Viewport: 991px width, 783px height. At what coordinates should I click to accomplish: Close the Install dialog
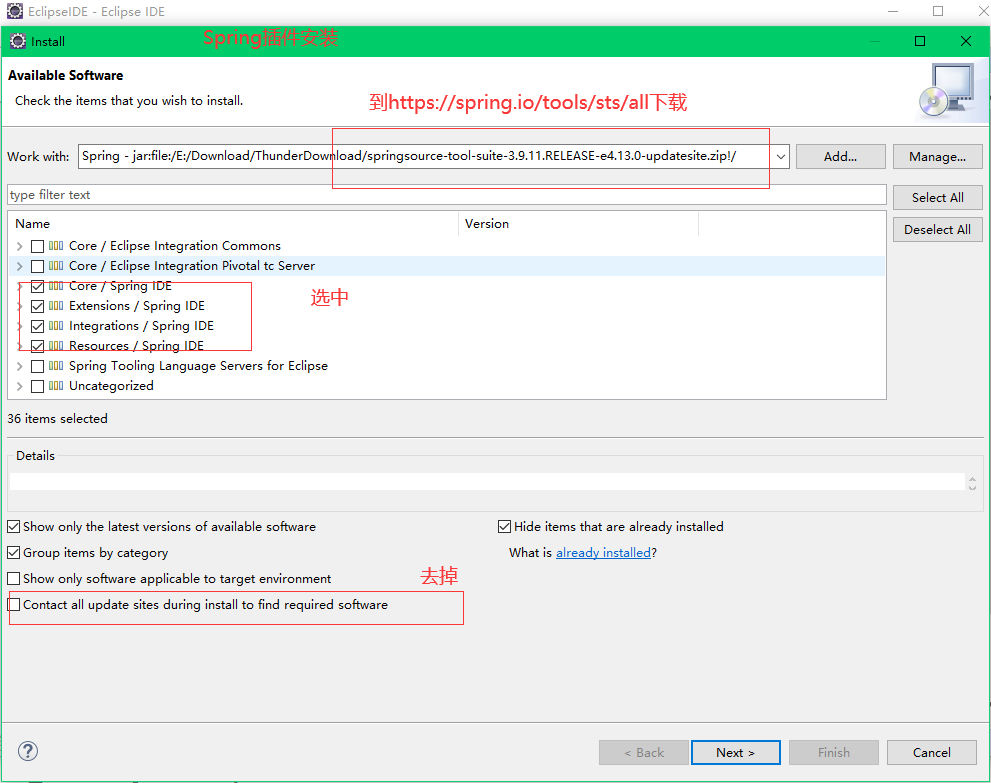[966, 41]
